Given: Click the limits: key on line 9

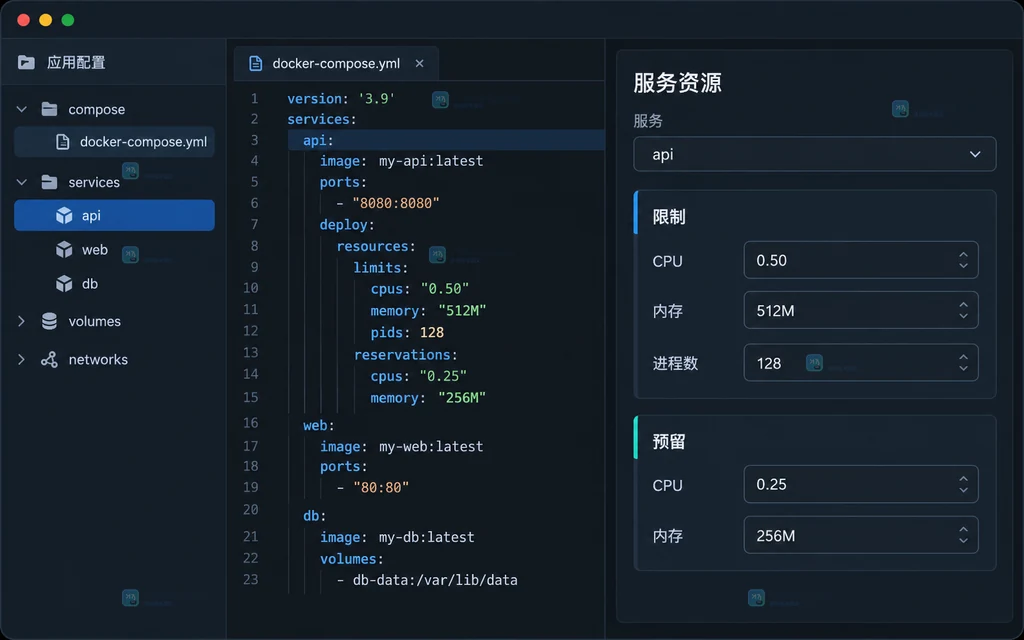Looking at the screenshot, I should point(381,268).
